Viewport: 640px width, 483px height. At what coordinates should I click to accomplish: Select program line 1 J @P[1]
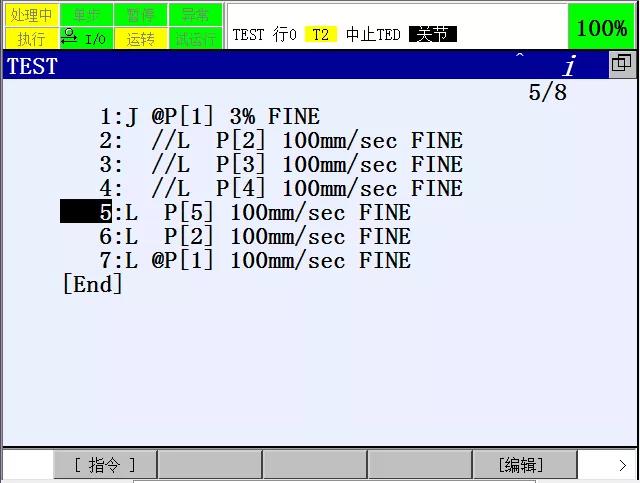coord(209,116)
